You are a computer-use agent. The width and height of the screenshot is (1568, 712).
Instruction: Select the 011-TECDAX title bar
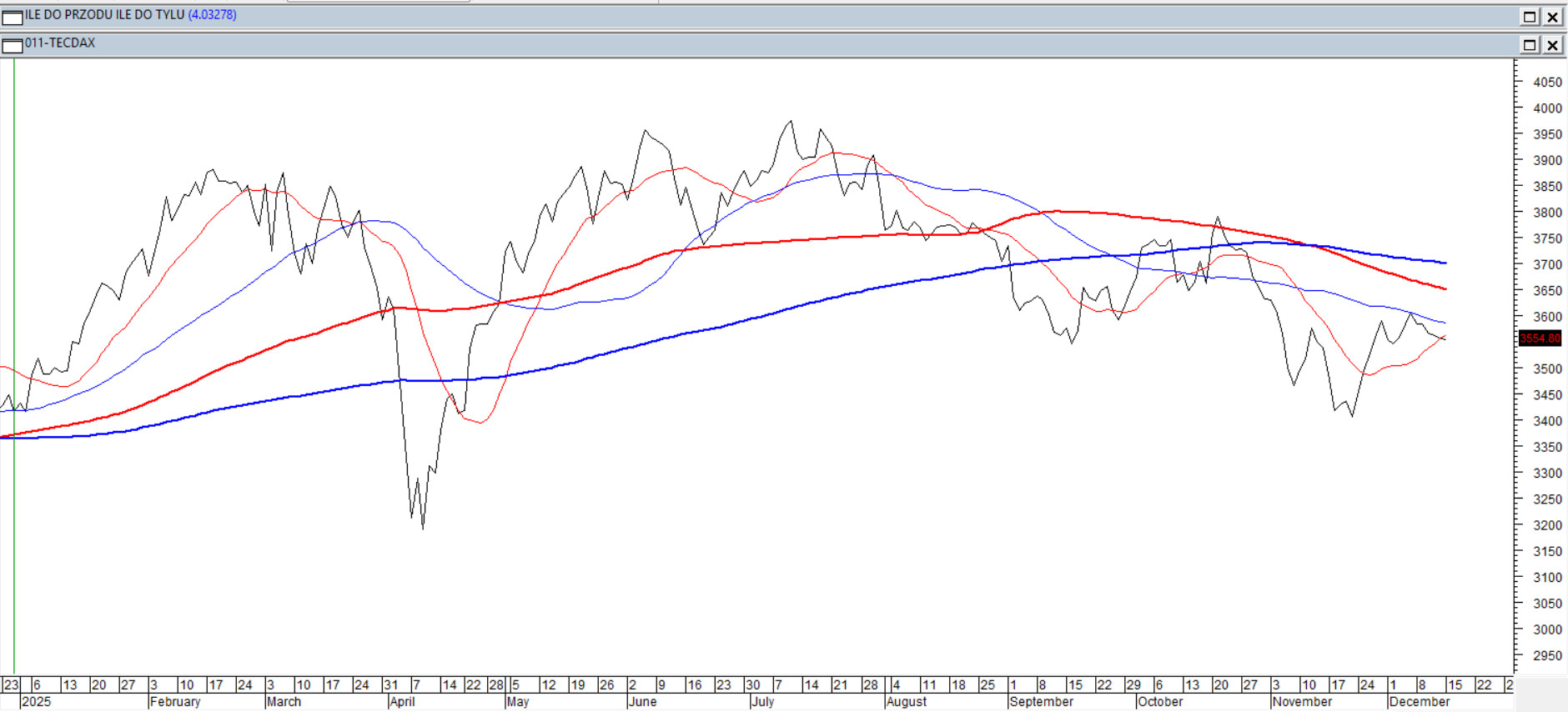point(751,44)
